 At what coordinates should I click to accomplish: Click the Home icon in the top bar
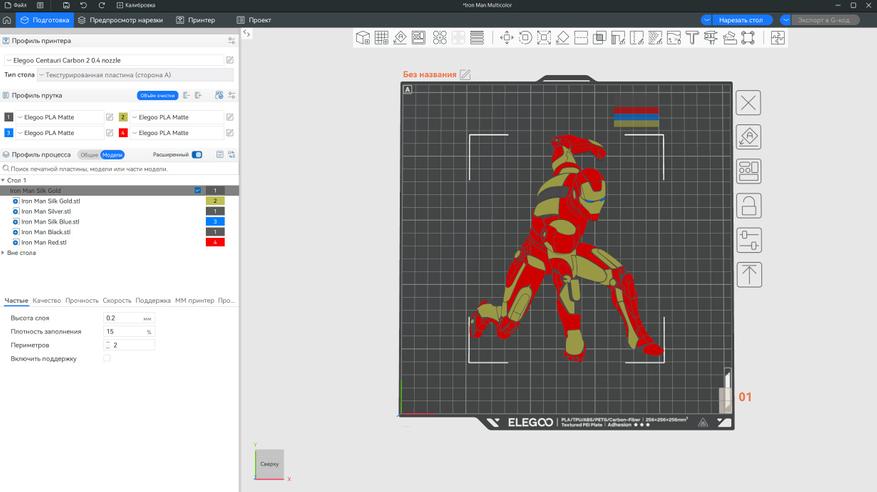coord(8,20)
